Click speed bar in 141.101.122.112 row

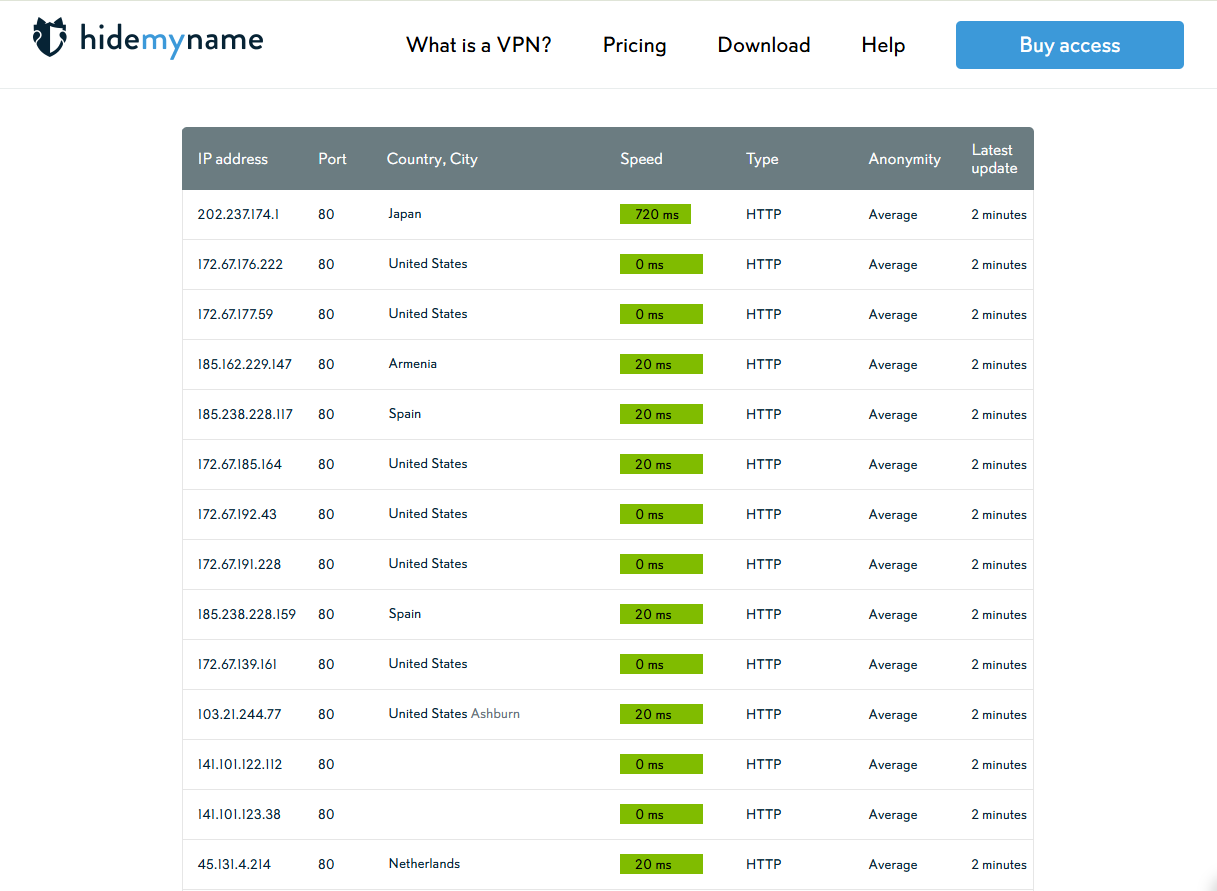[x=661, y=764]
